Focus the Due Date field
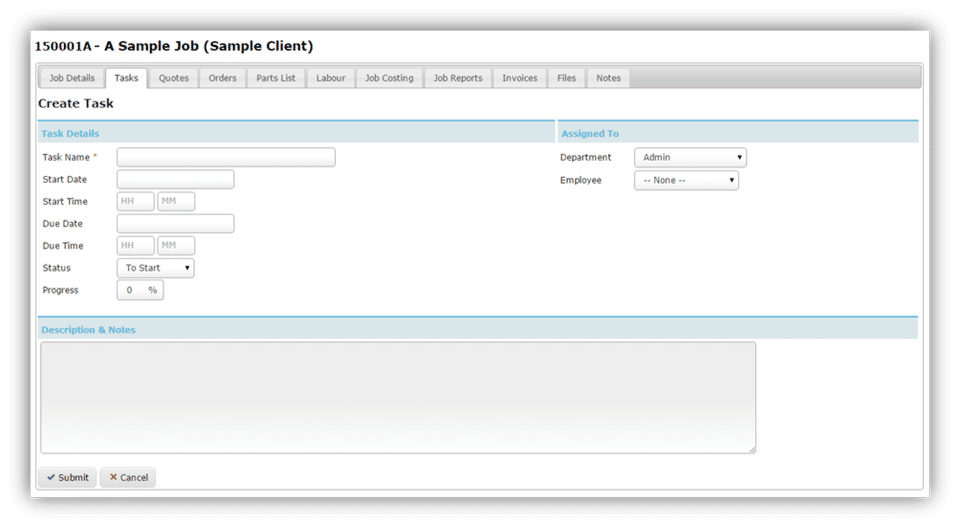 coord(175,224)
